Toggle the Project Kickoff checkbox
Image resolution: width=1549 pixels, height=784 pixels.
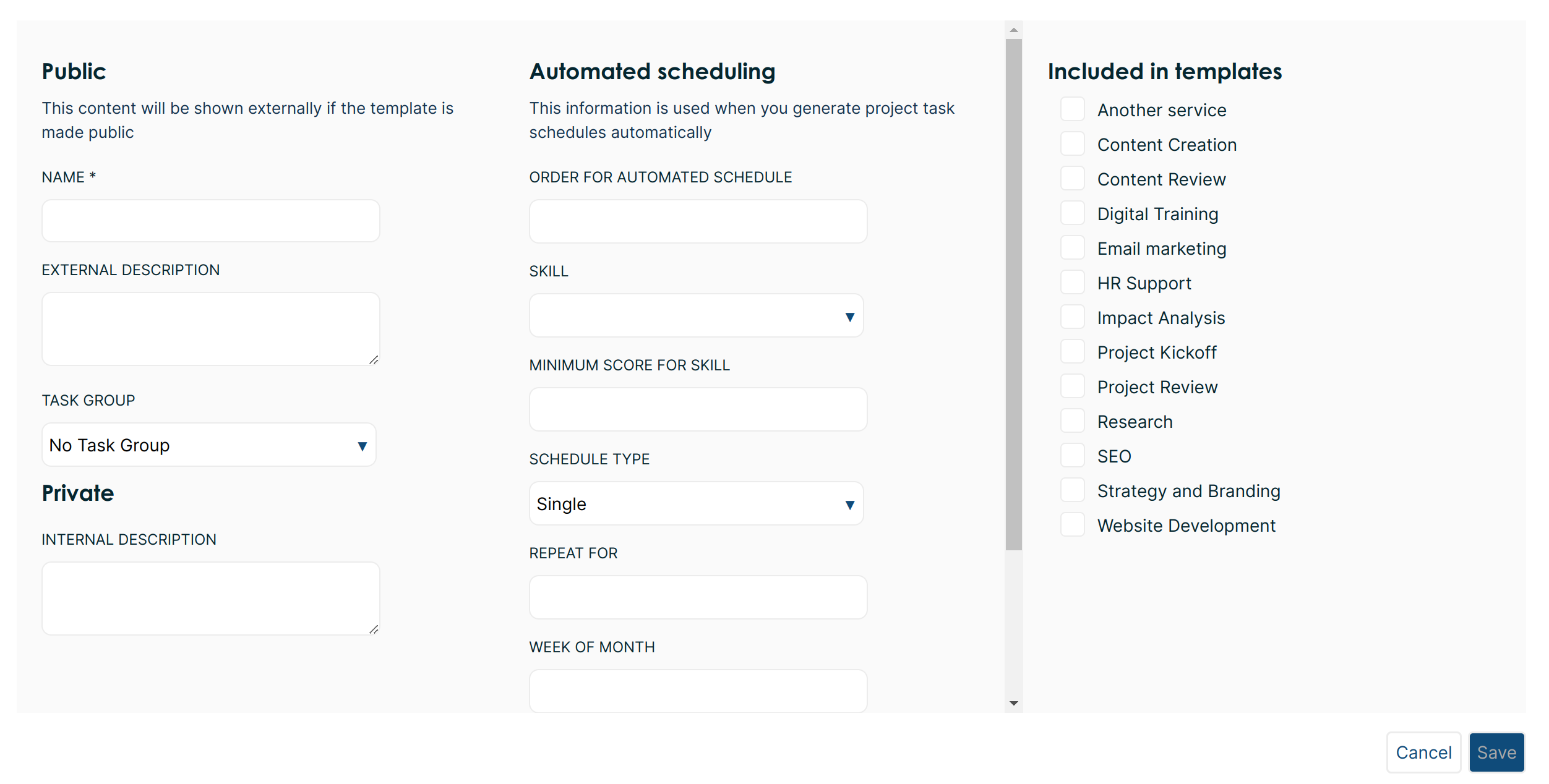click(x=1072, y=352)
